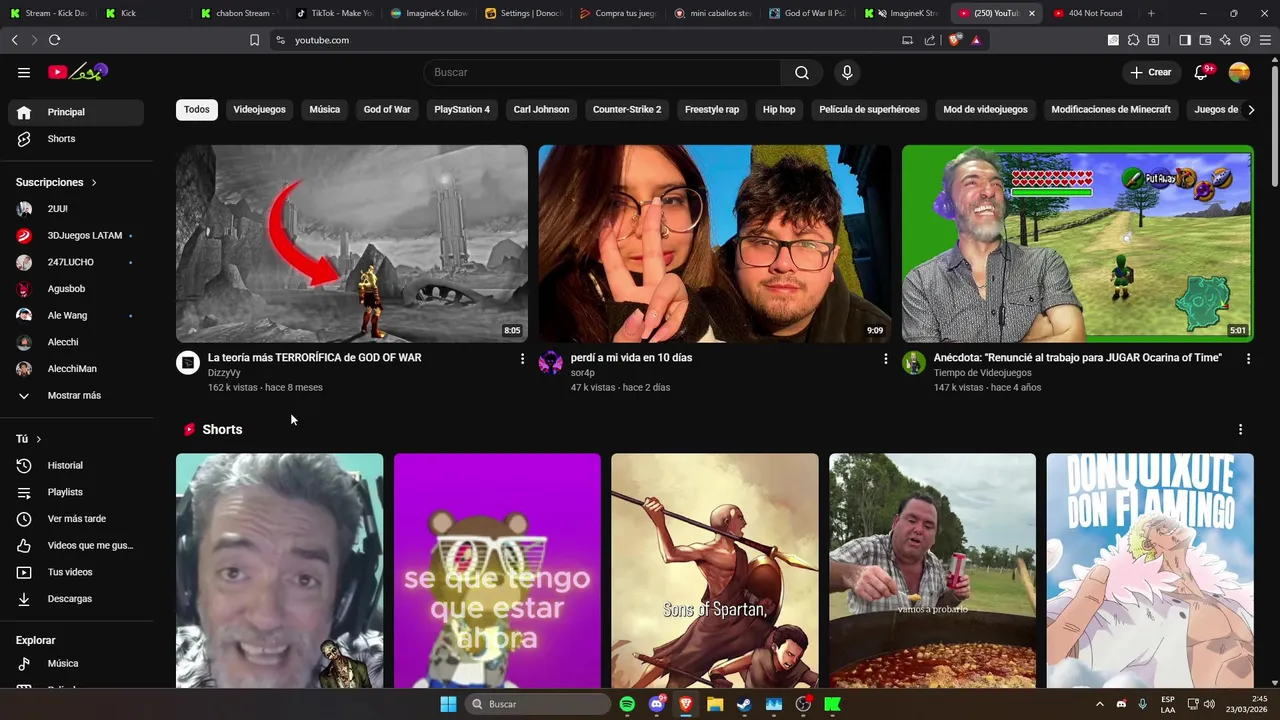Click the Crear button
The height and width of the screenshot is (720, 1280).
(x=1151, y=72)
